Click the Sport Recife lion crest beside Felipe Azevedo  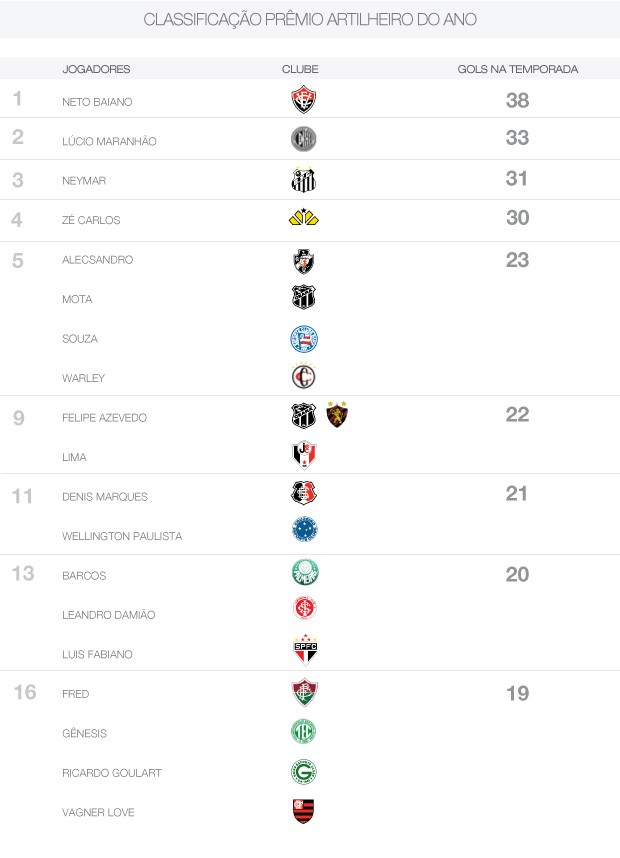[337, 416]
